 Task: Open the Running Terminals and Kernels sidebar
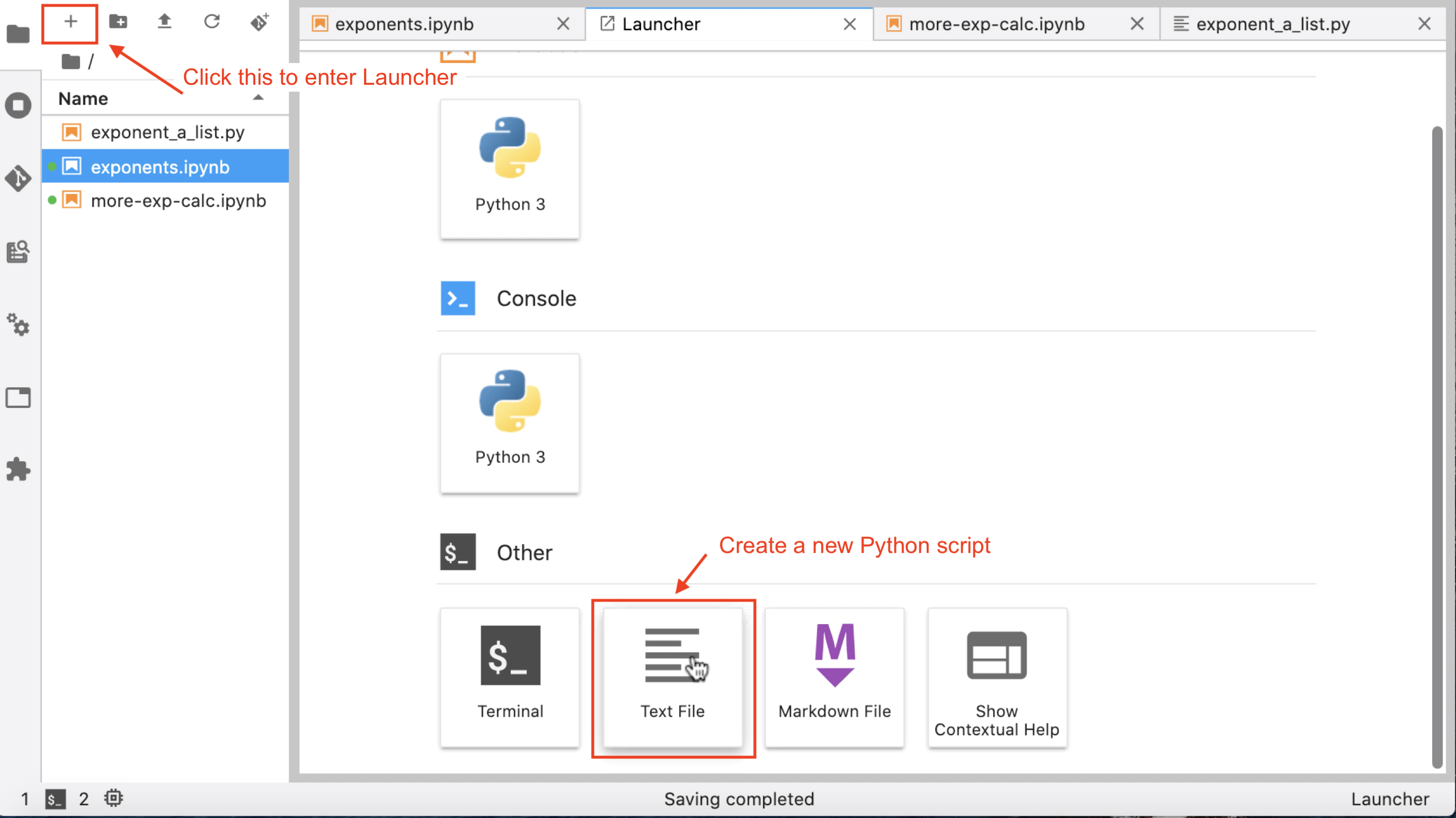click(x=18, y=106)
